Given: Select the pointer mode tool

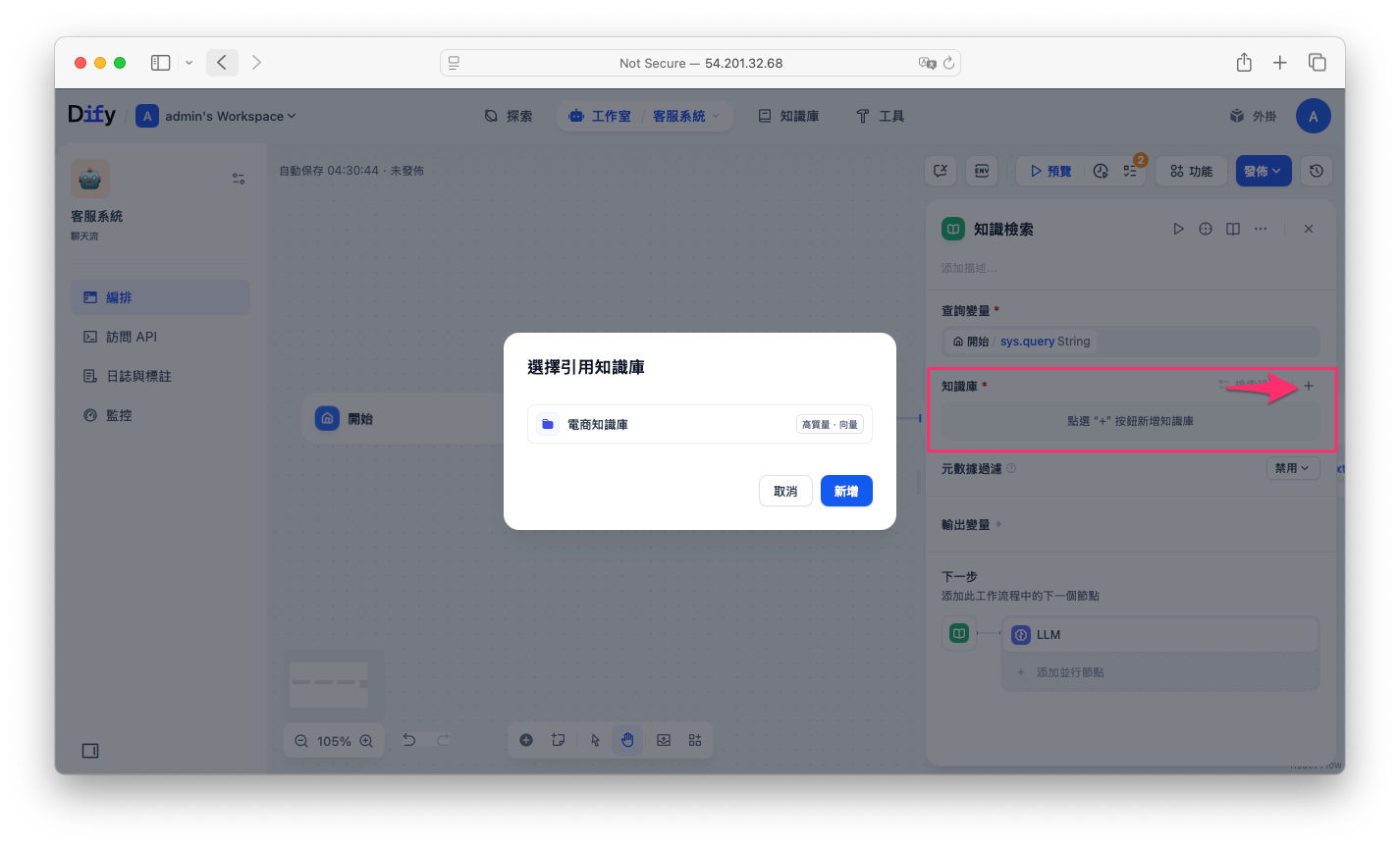Looking at the screenshot, I should 596,740.
